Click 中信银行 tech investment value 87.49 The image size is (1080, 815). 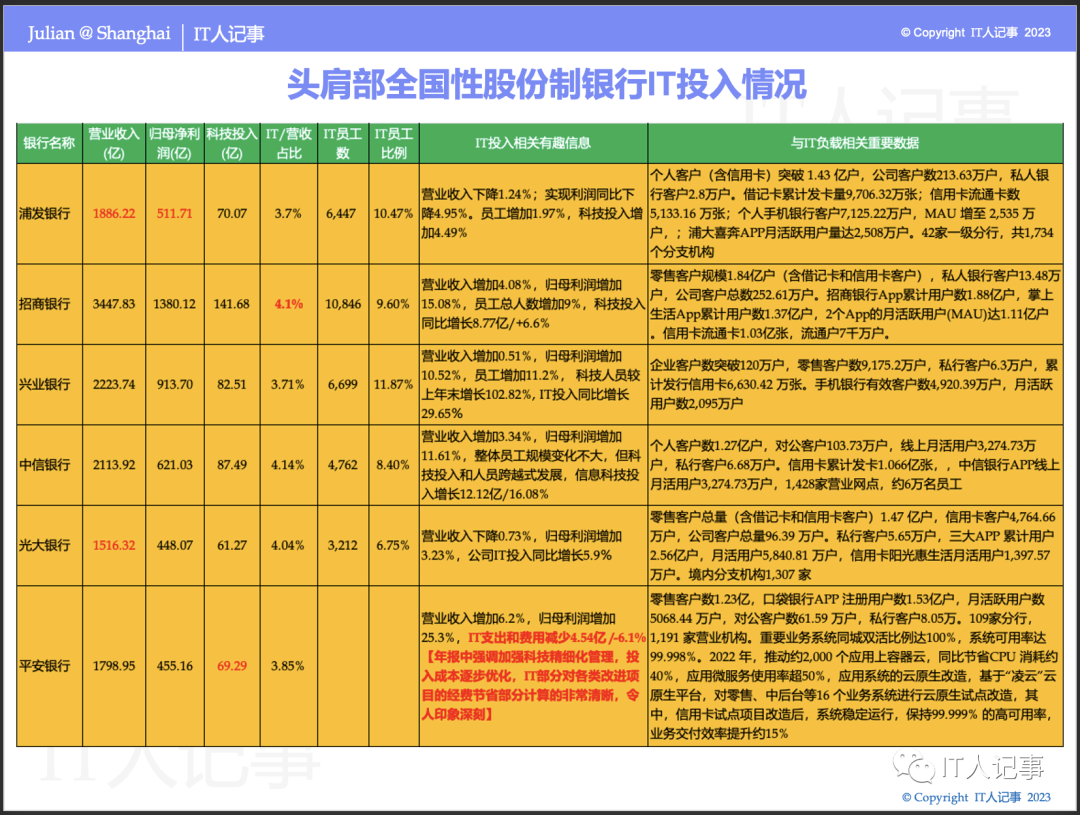[x=232, y=465]
